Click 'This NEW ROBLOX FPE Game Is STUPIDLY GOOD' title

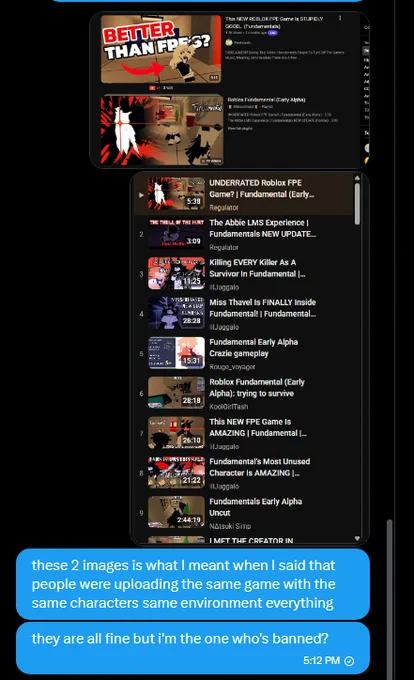[274, 22]
